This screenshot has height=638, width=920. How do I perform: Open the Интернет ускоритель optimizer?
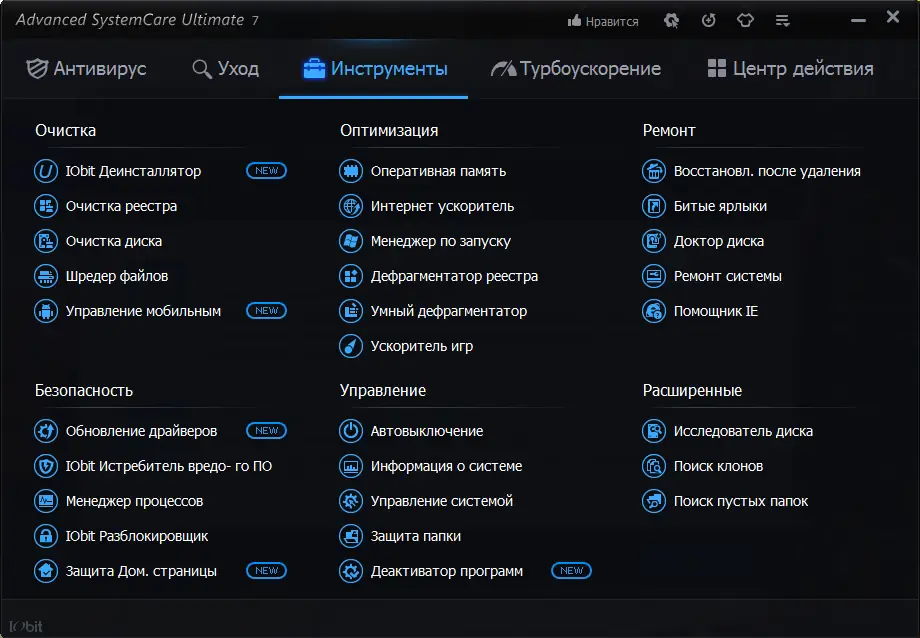444,206
